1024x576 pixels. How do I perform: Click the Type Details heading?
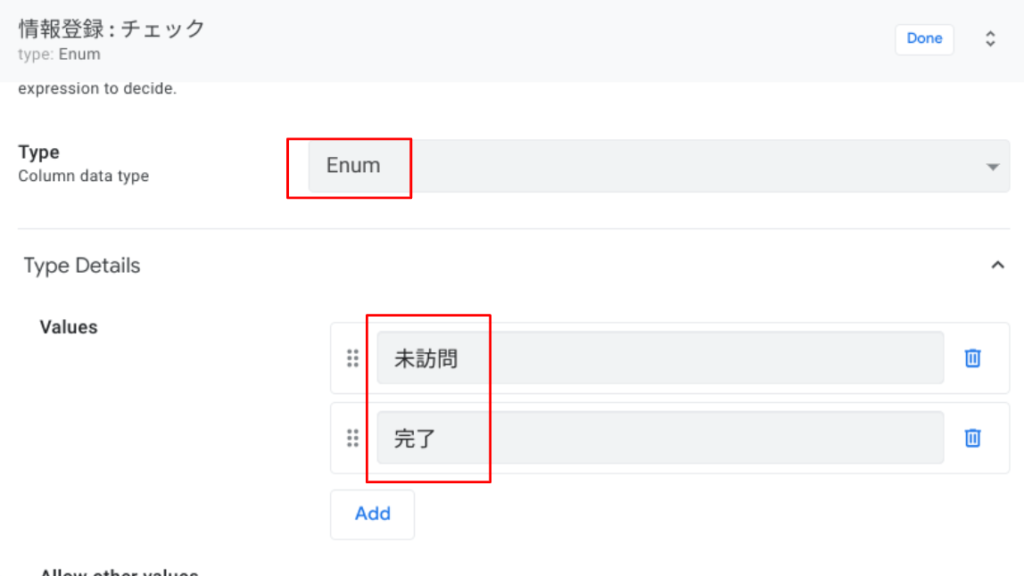pos(82,266)
